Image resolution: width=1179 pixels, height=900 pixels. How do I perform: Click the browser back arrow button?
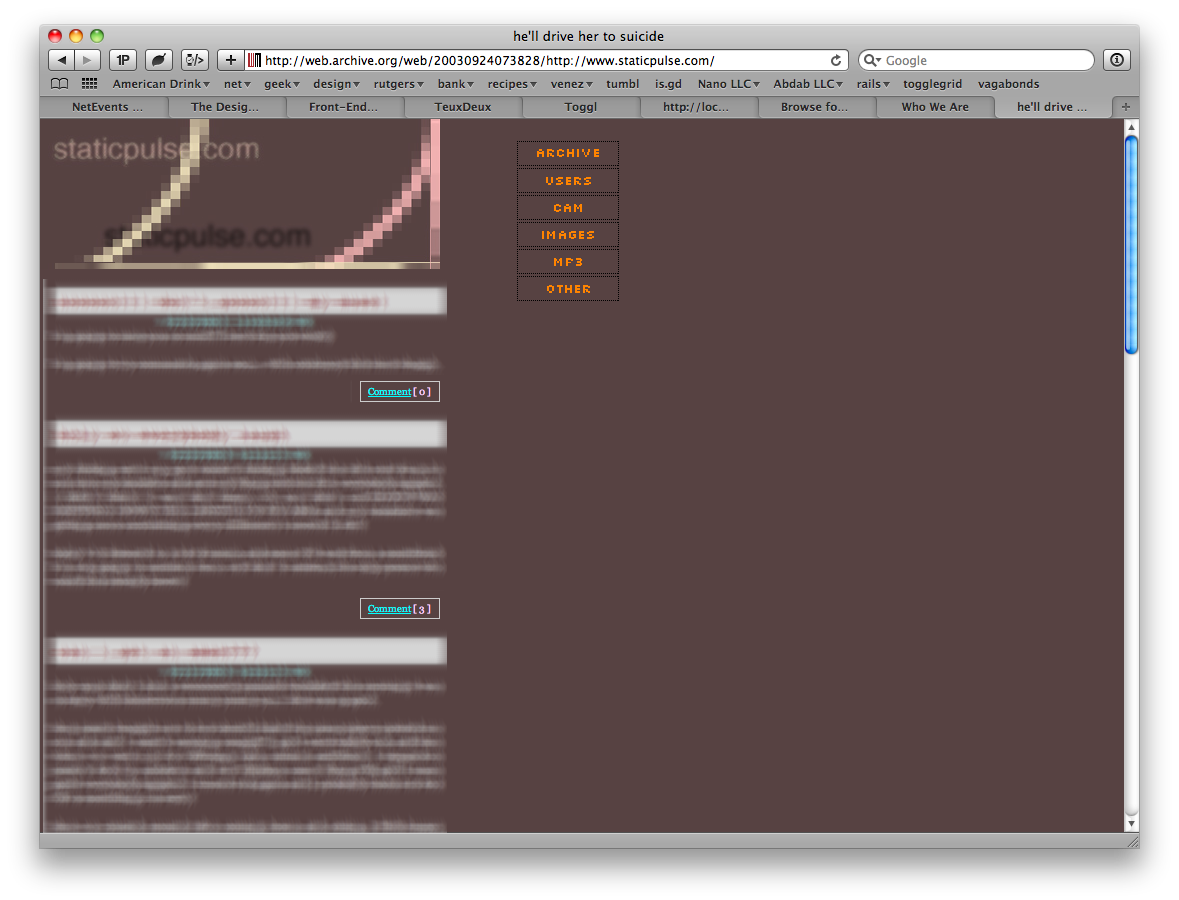point(62,60)
